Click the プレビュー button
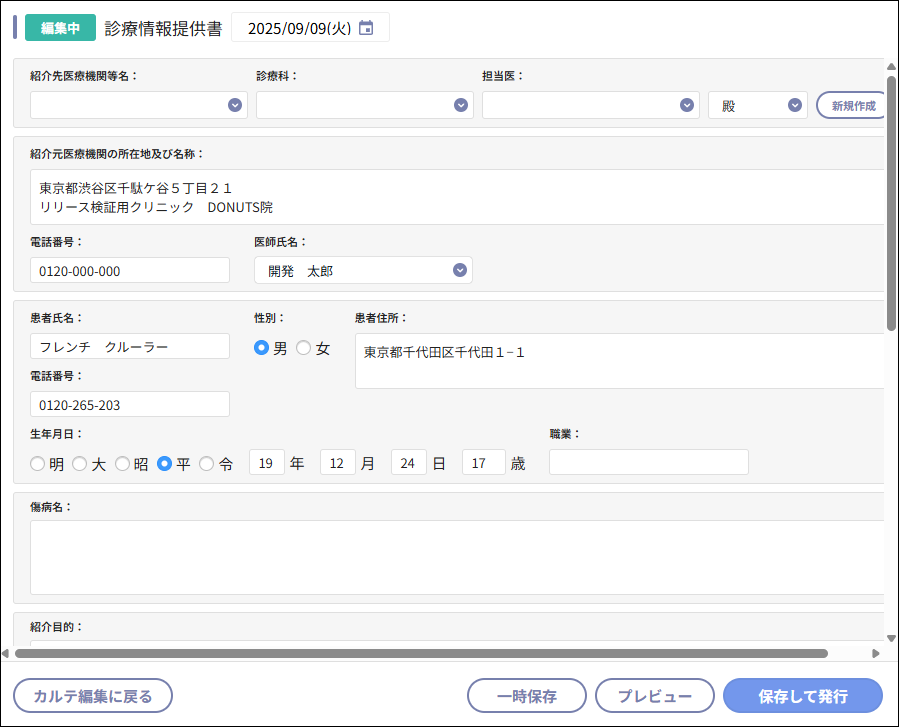The image size is (899, 727). [655, 696]
